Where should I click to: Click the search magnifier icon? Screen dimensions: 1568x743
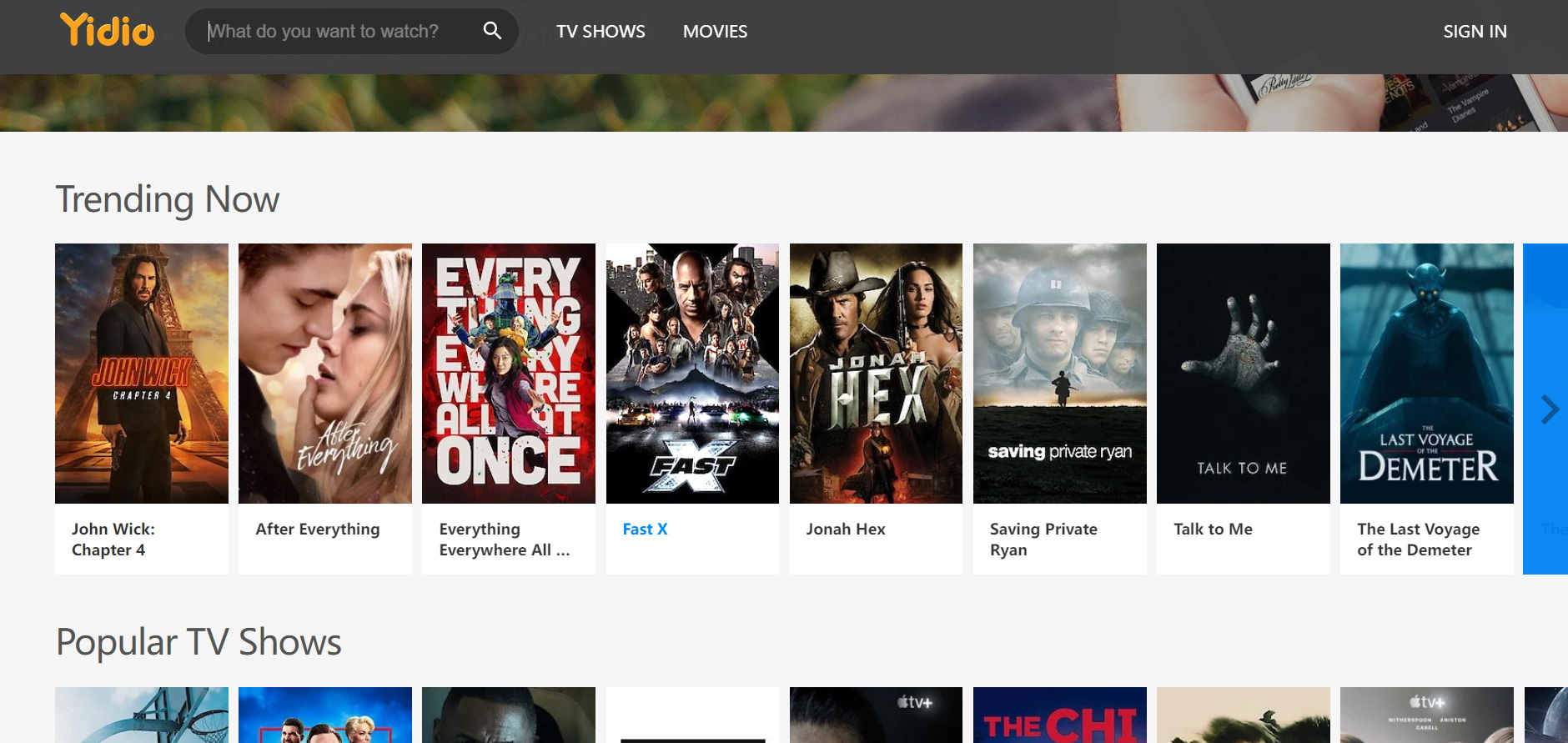[492, 31]
